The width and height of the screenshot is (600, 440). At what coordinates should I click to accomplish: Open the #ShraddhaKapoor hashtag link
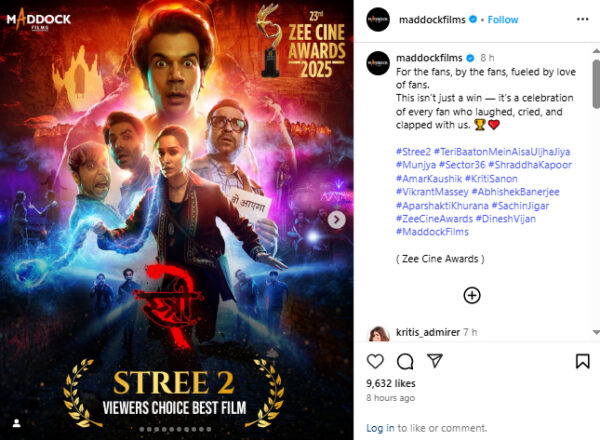coord(530,165)
